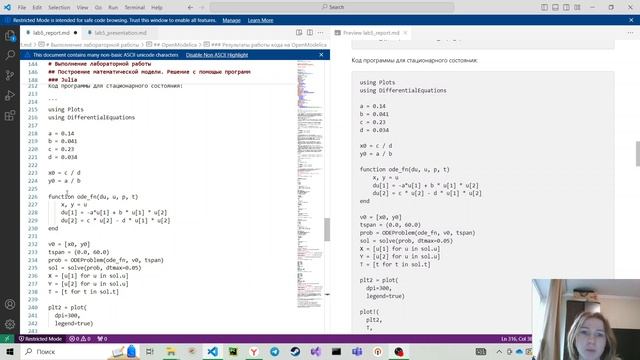Viewport: 640px width, 360px height.
Task: Click the remote window indicator in status bar
Action: tap(7, 339)
